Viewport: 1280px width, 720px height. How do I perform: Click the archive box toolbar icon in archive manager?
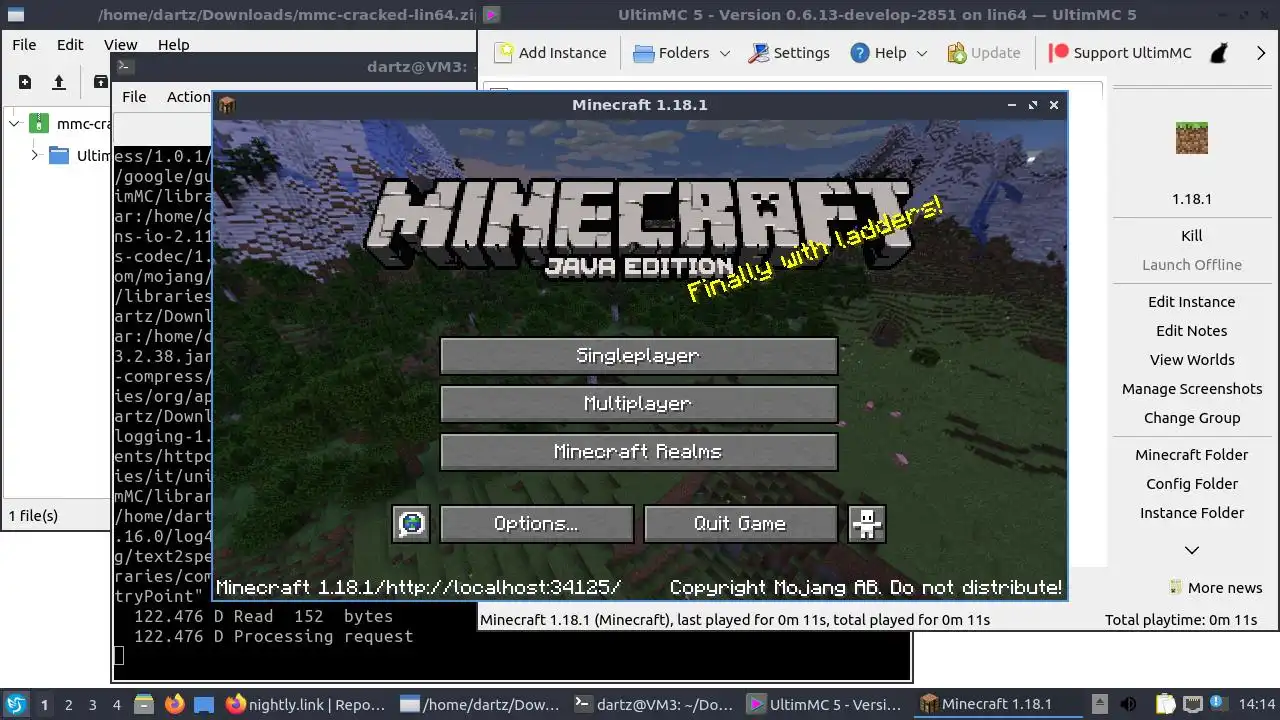pos(100,82)
